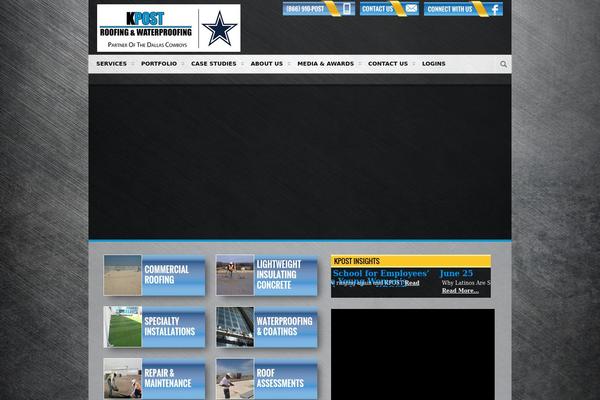Open the Portfolio menu
Viewport: 600px width, 400px height.
[159, 64]
